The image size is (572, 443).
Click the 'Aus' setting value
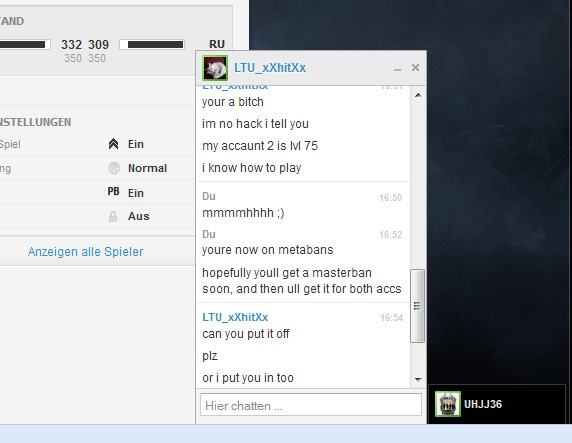139,216
